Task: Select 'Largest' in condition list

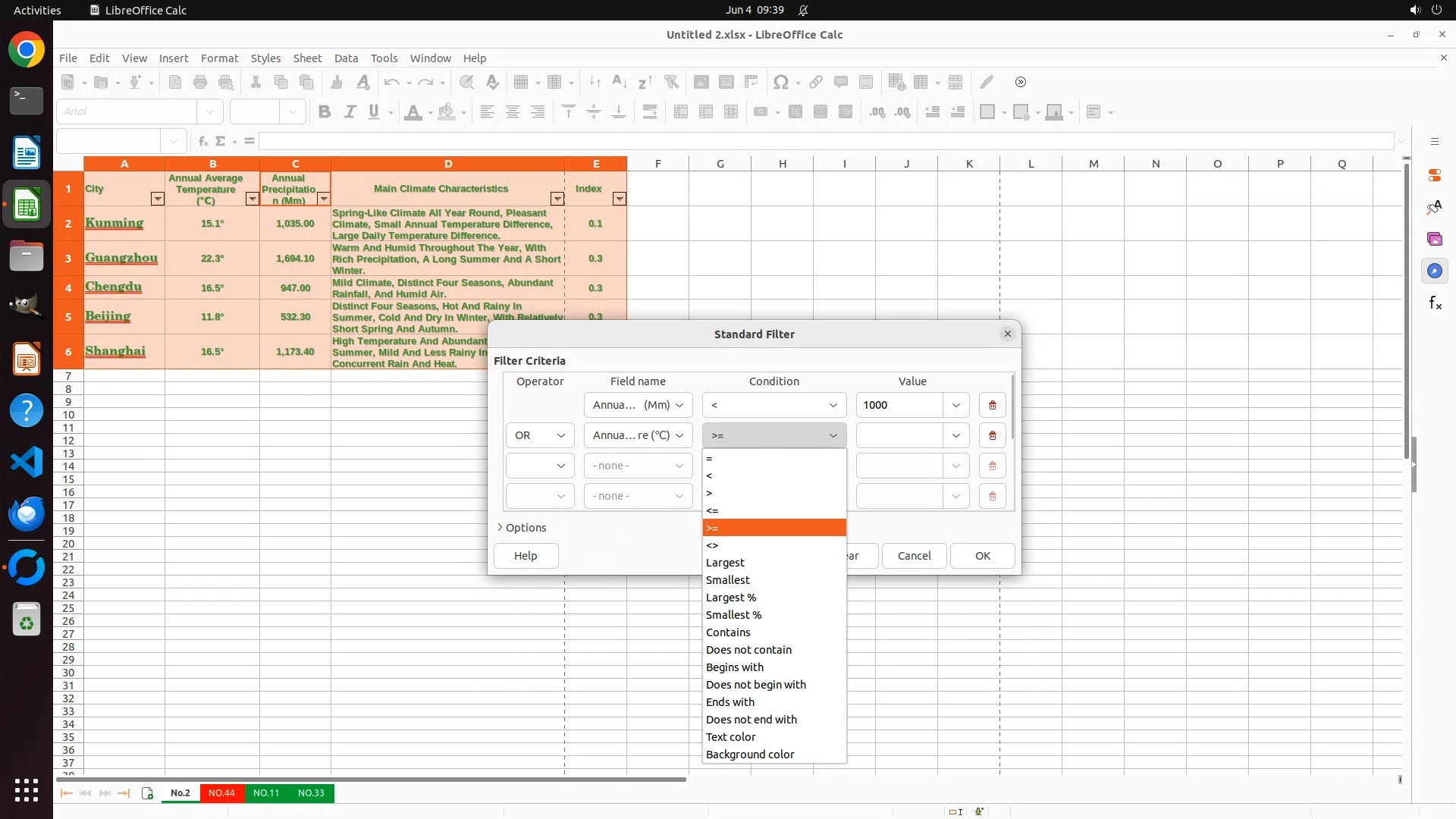Action: (725, 563)
